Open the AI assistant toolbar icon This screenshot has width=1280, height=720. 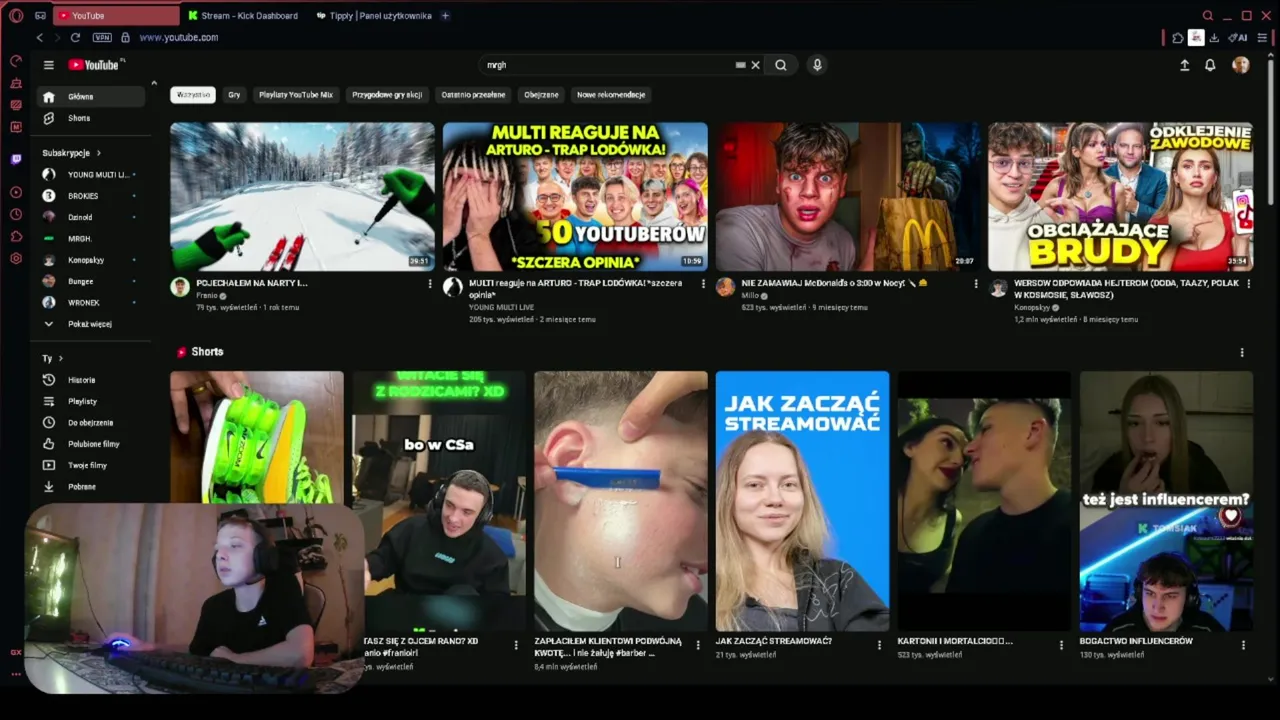click(1238, 38)
